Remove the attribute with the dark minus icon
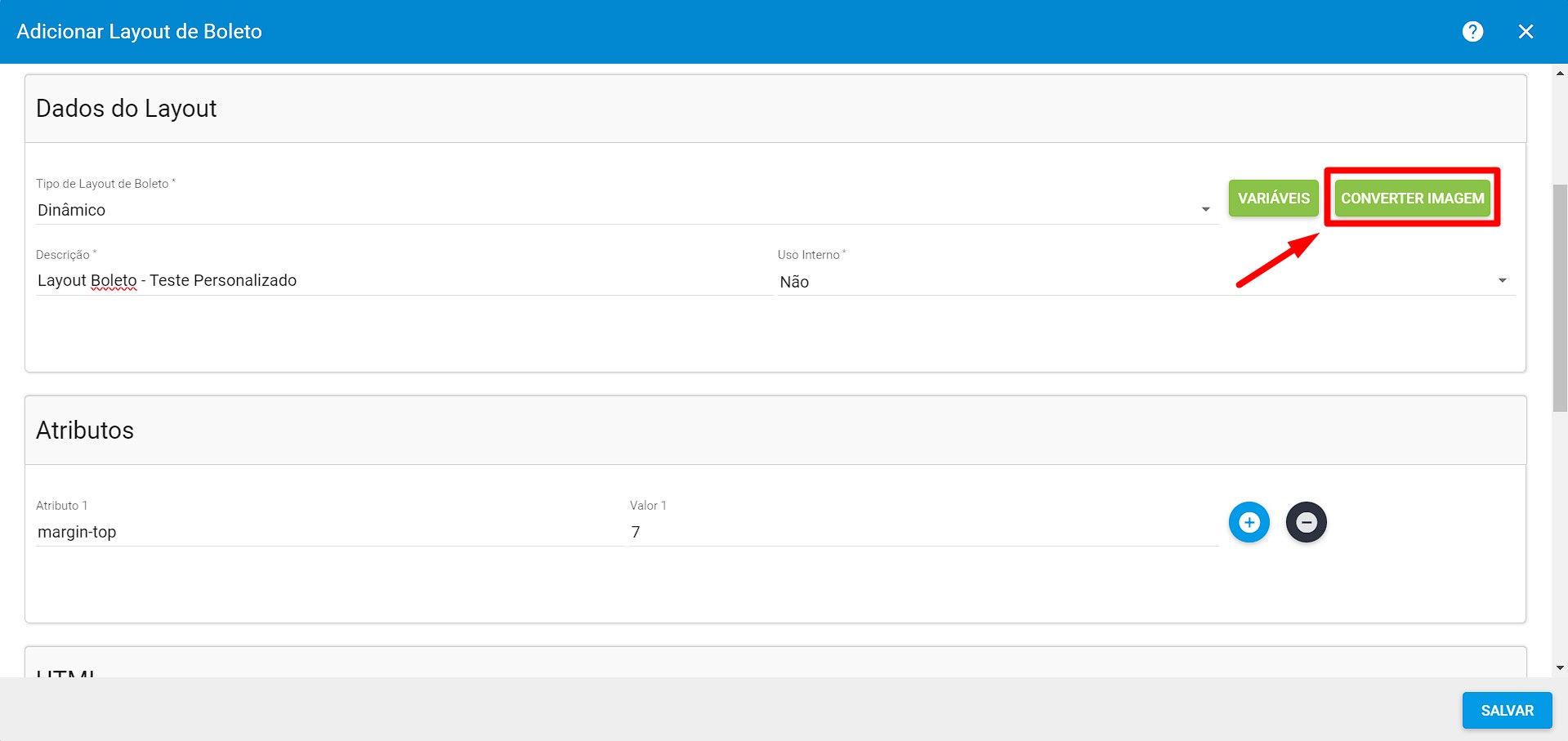Image resolution: width=1568 pixels, height=741 pixels. pyautogui.click(x=1307, y=522)
